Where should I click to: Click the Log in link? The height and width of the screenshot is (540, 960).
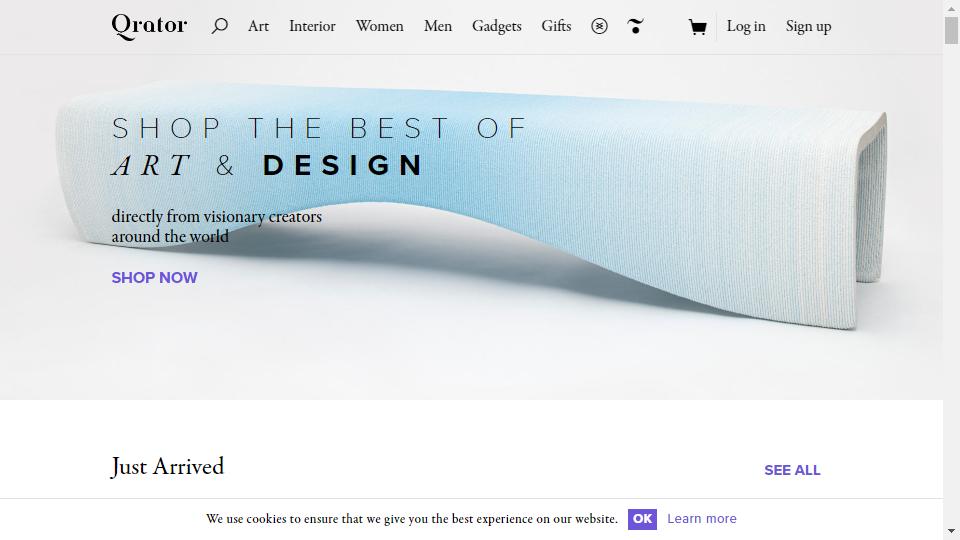click(x=746, y=26)
